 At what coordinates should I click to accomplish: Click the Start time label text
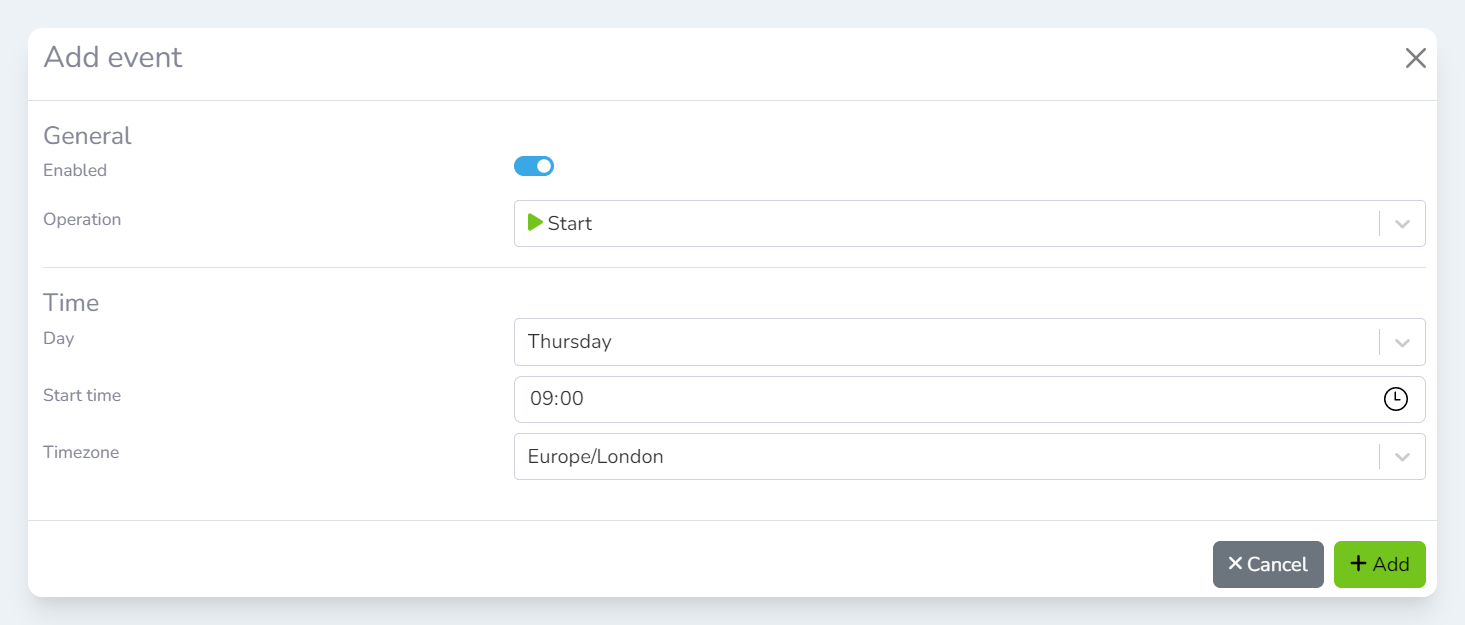pos(82,396)
